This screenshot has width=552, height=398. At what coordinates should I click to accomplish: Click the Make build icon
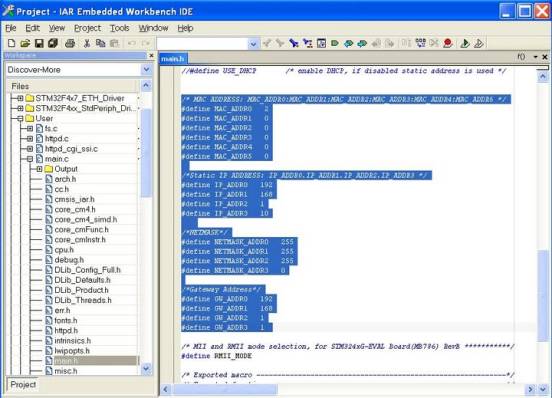[420, 43]
